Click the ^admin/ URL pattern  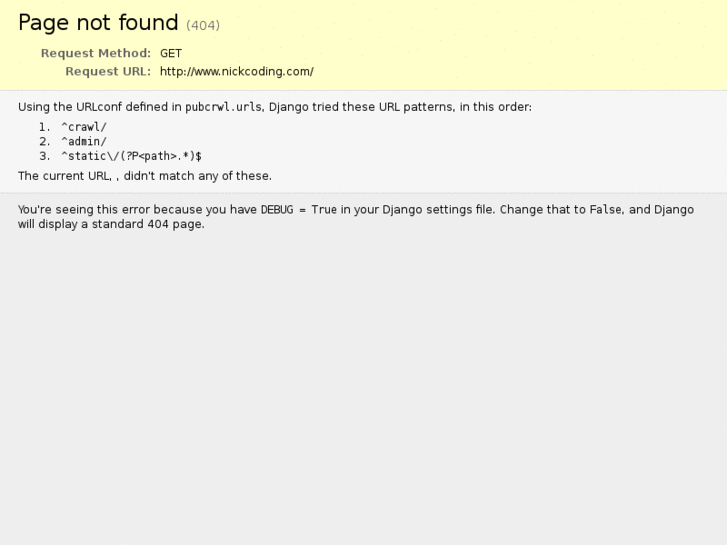pyautogui.click(x=84, y=142)
